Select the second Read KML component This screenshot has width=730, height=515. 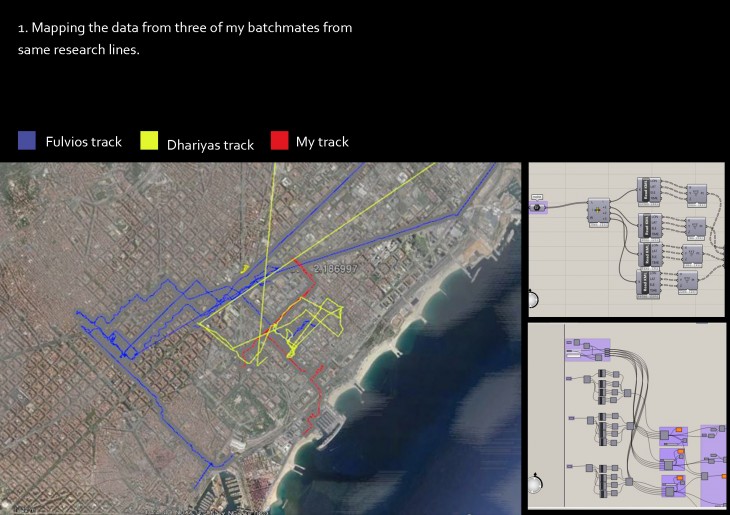[x=647, y=224]
